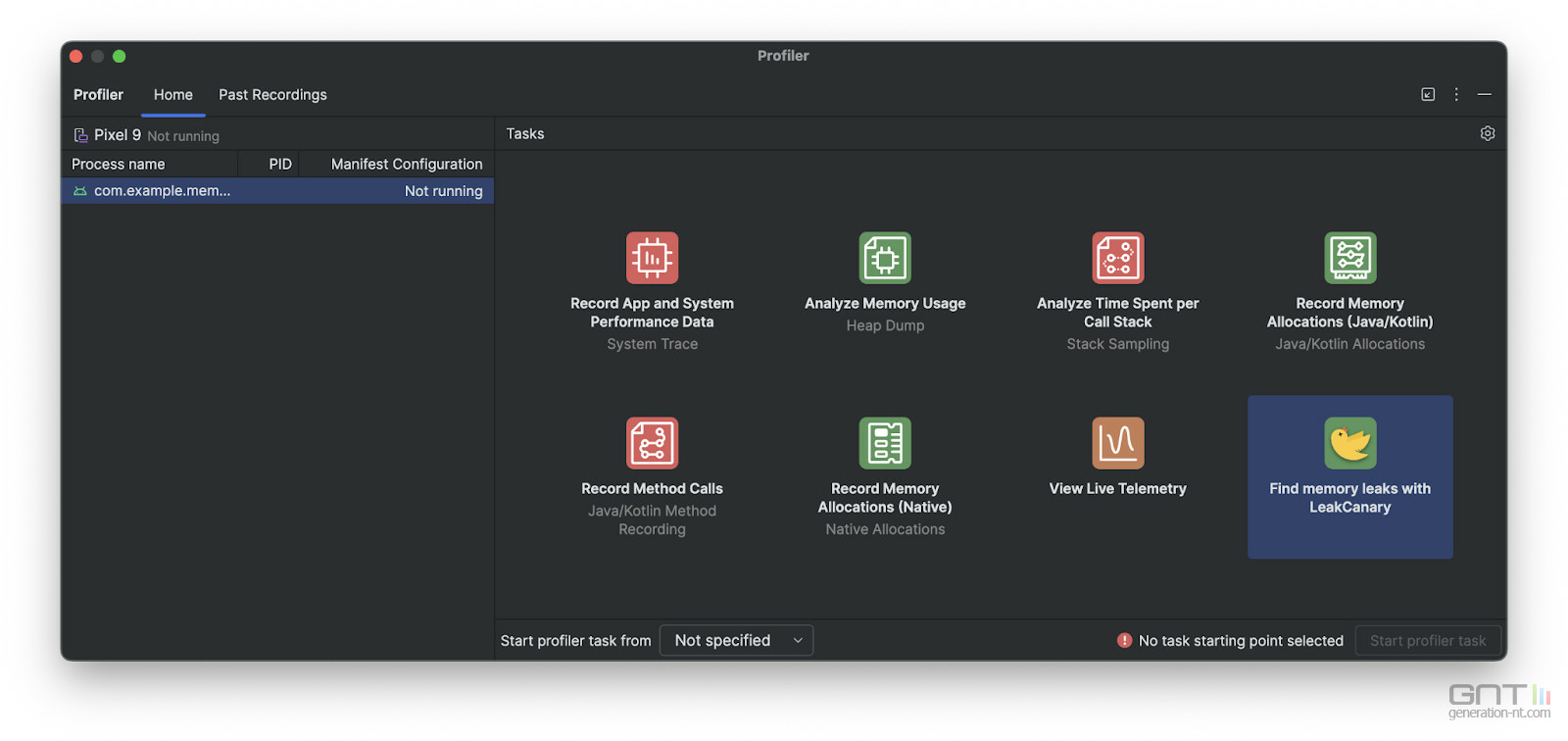Expand the Start profiler task from dropdown

[736, 640]
